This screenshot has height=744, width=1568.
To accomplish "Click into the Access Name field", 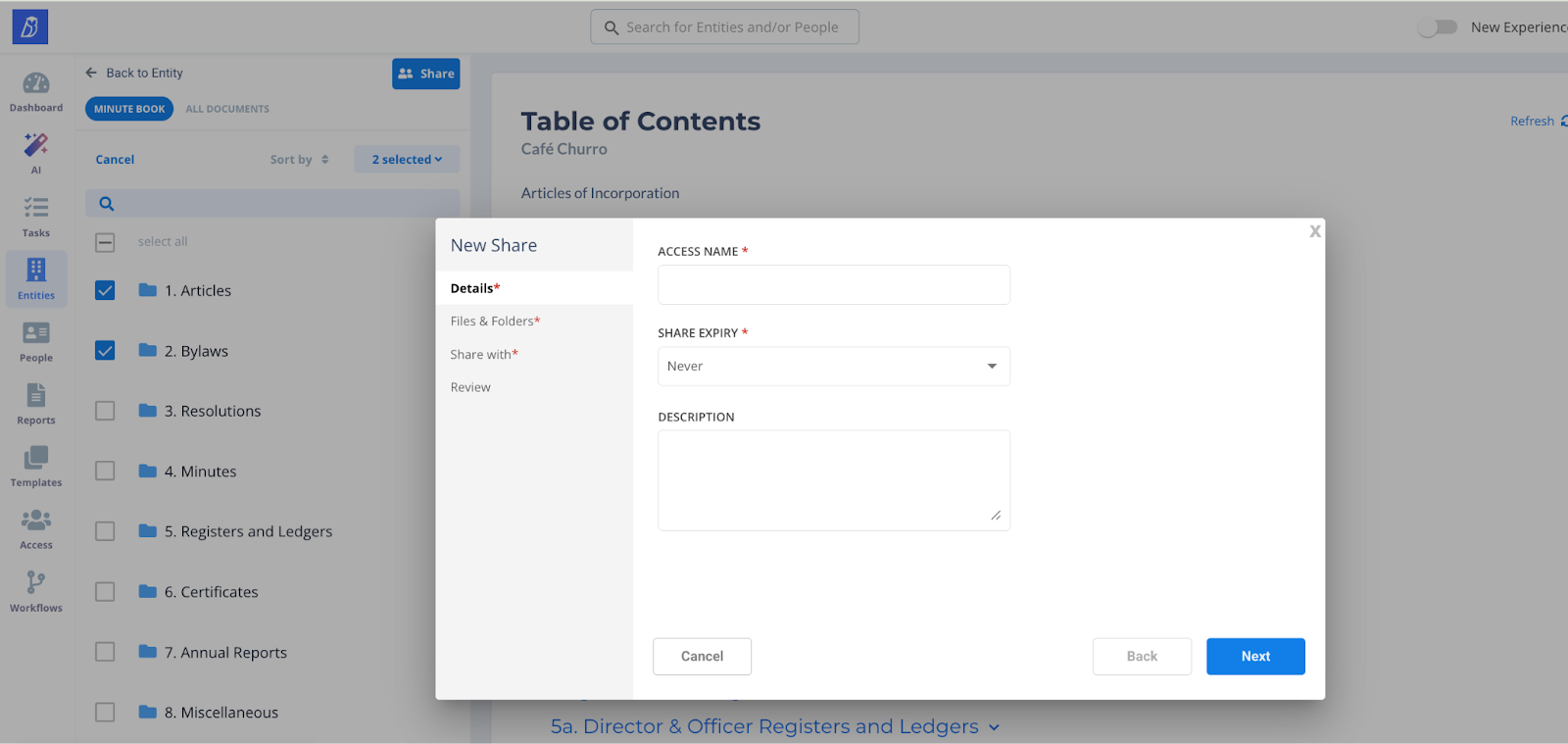I will coord(833,285).
